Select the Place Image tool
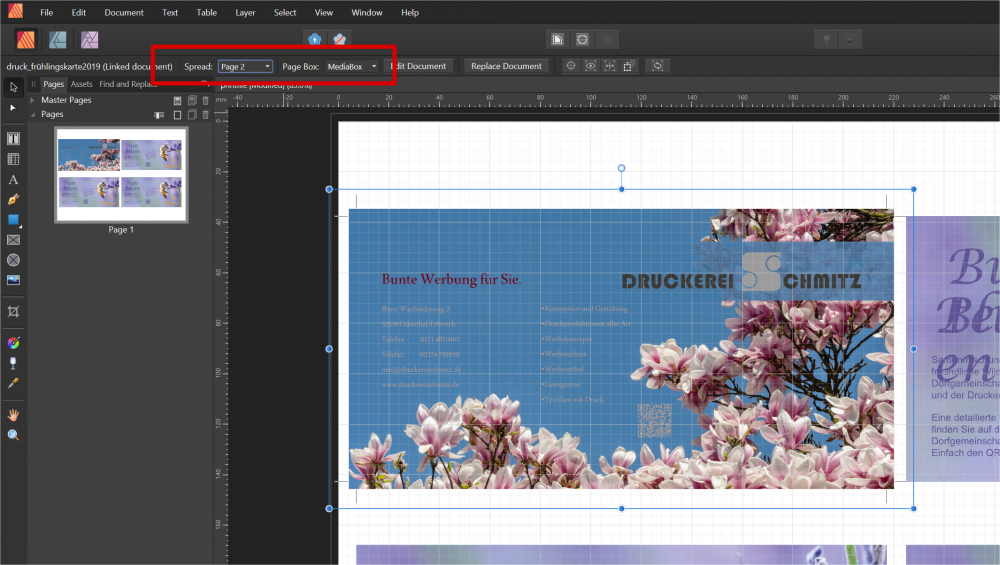The image size is (1000, 565). click(x=13, y=280)
